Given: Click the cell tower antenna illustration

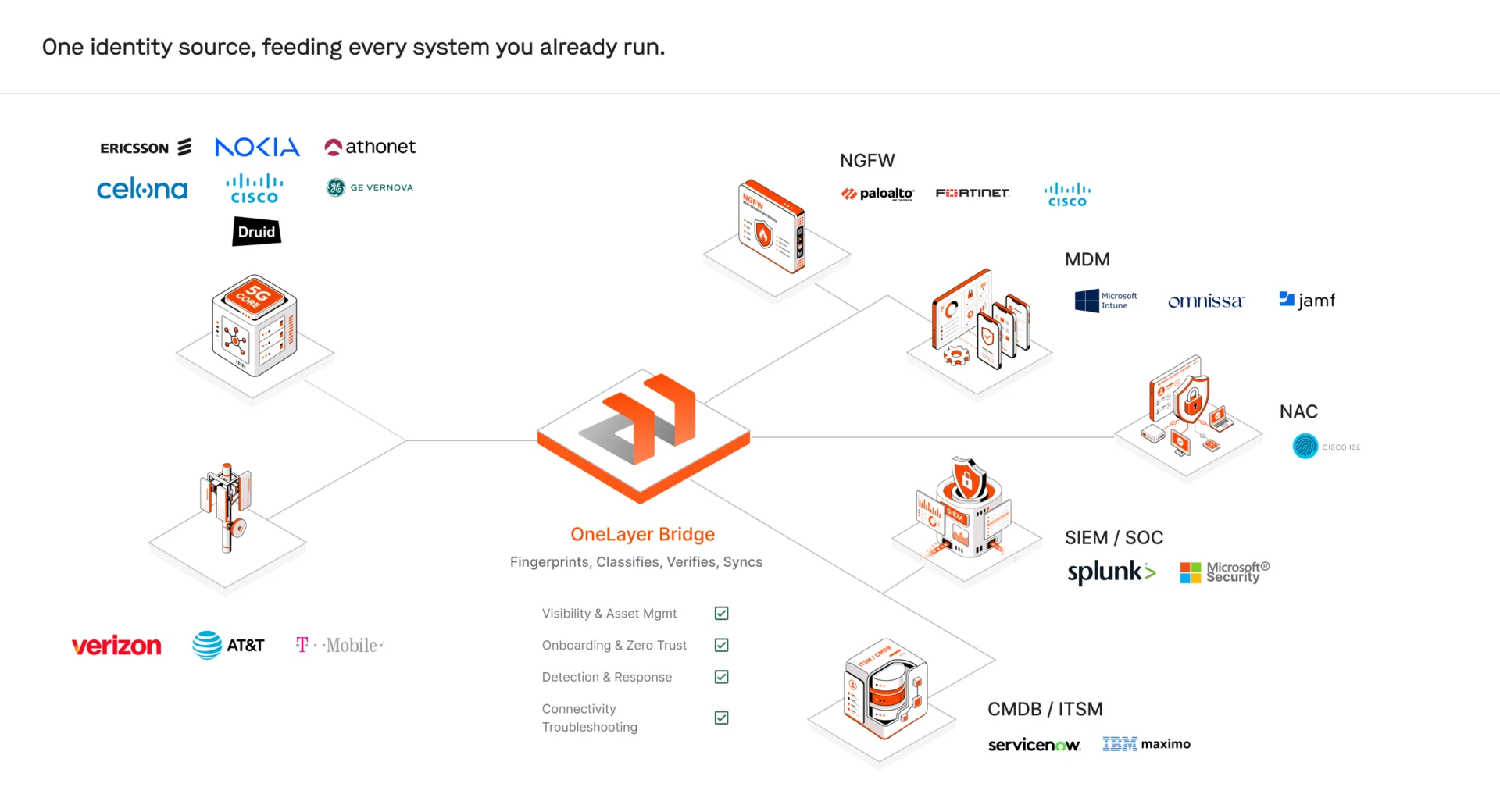Looking at the screenshot, I should [x=227, y=507].
